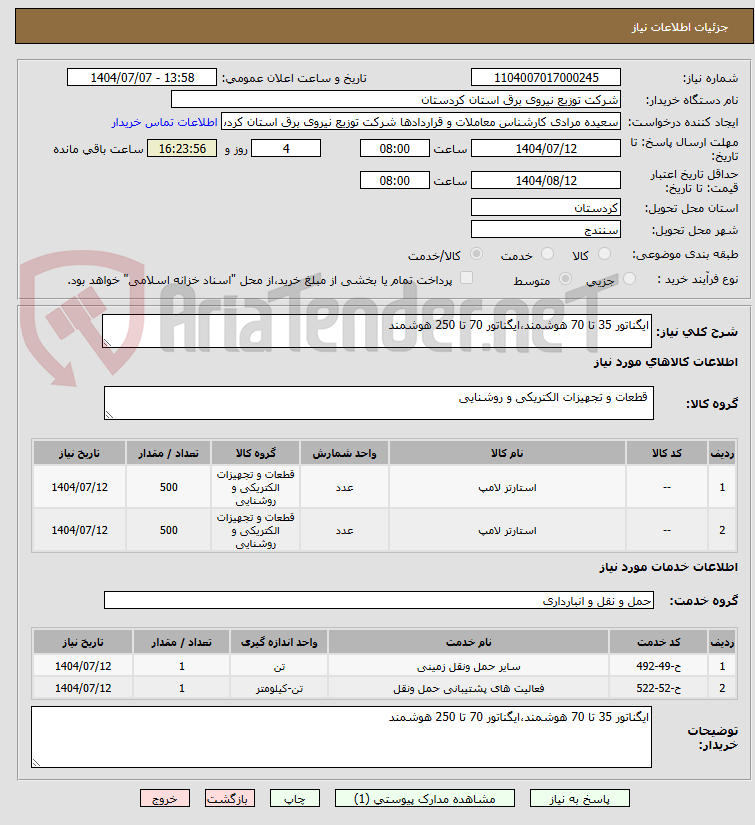Click the price validity time 08:00 field

395,180
